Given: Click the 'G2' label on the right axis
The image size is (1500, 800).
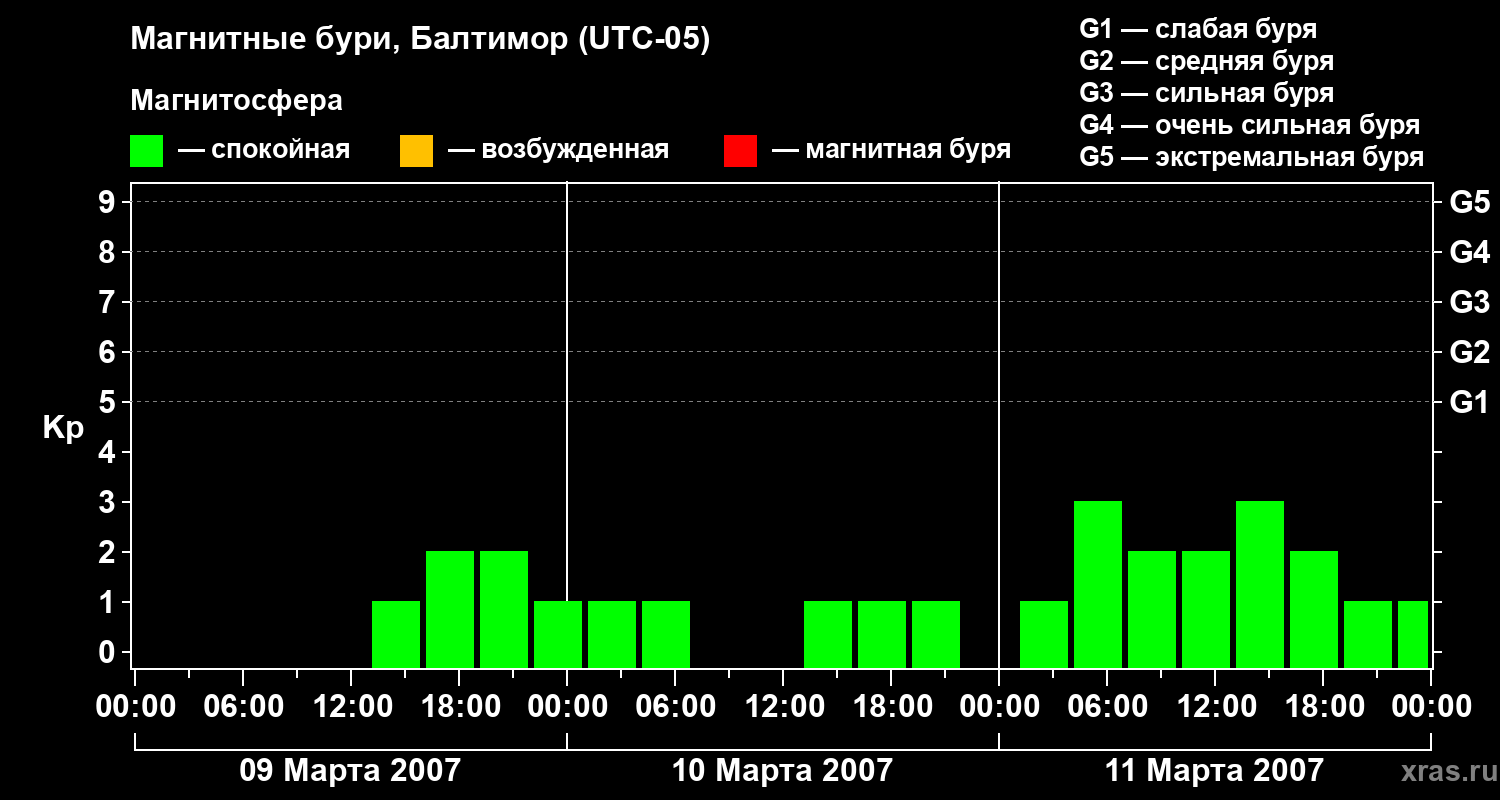Looking at the screenshot, I should 1469,352.
